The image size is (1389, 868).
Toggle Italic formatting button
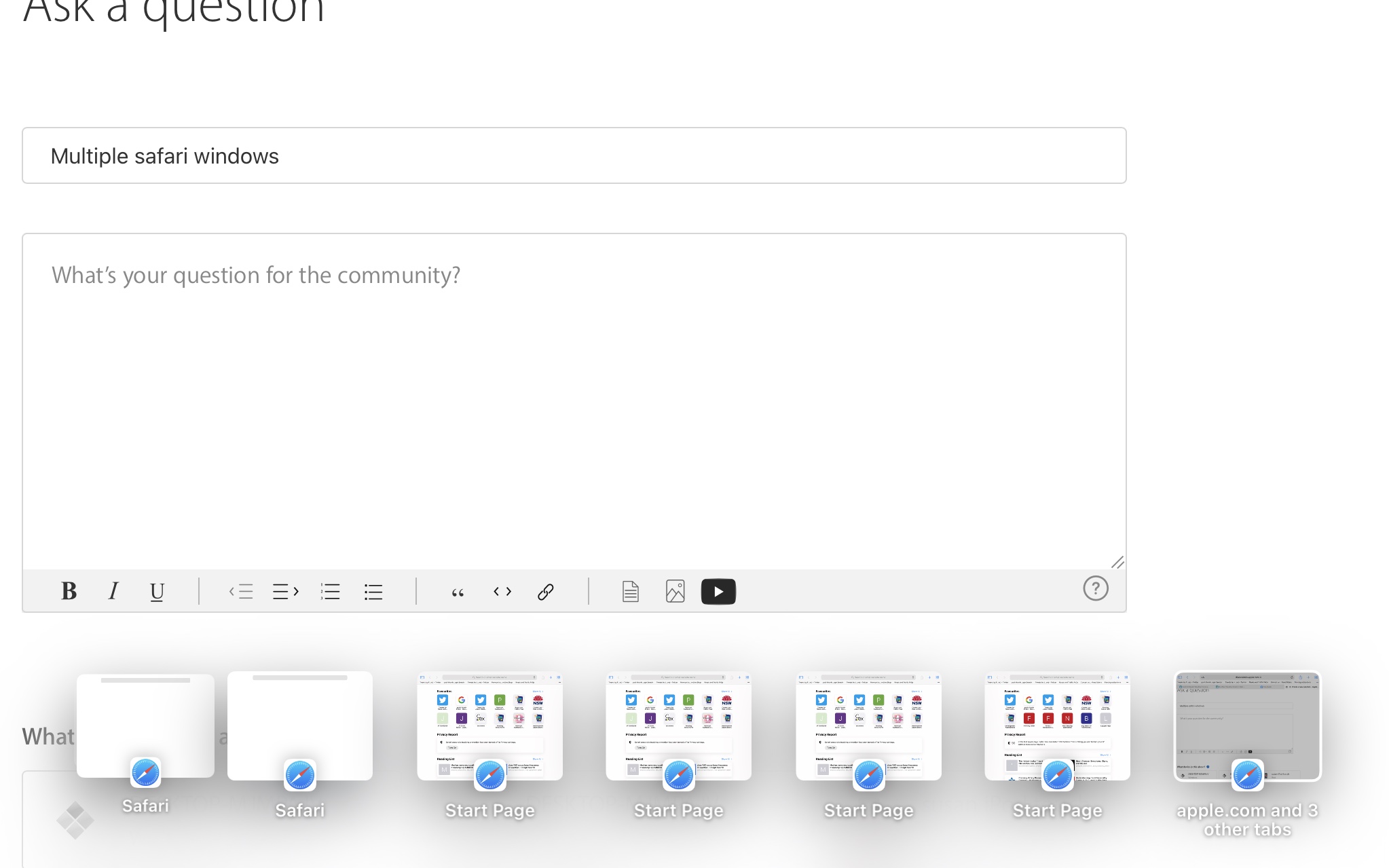(113, 592)
